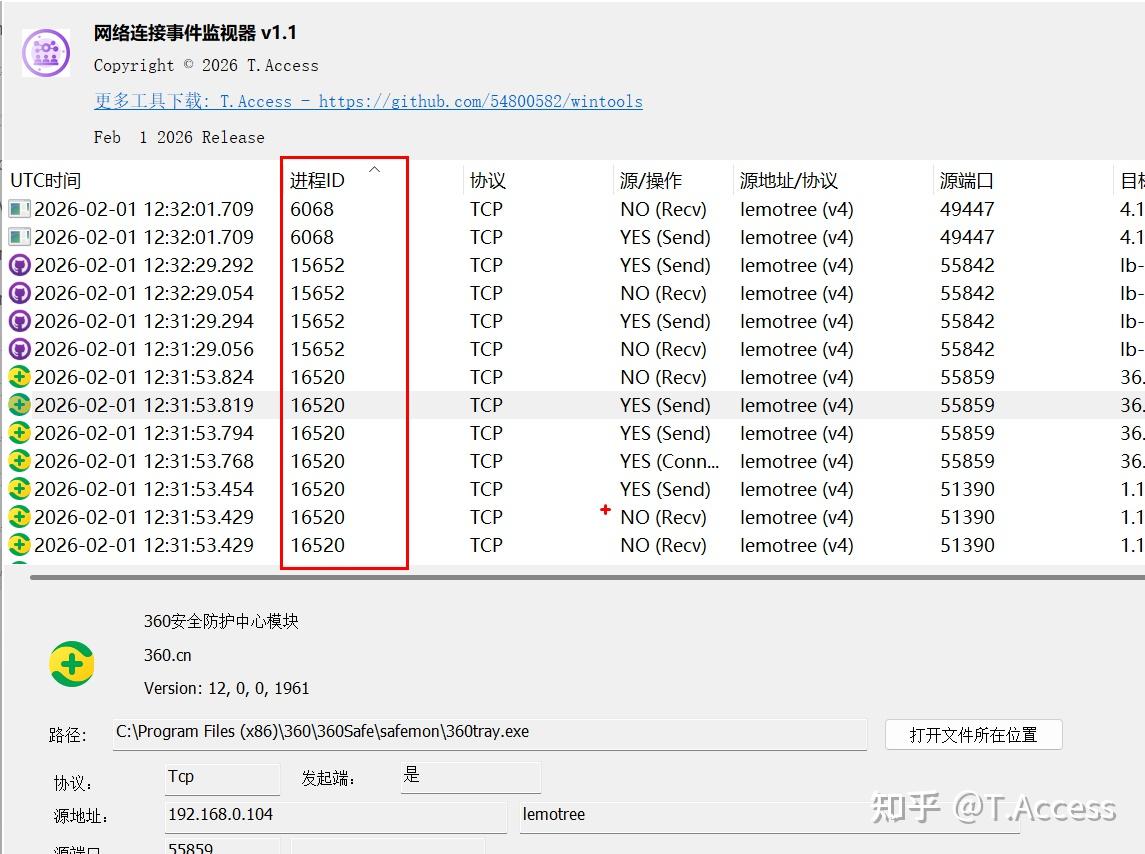Click YES (Send) in row 12:31:53.454
This screenshot has height=854, width=1145.
tap(665, 489)
